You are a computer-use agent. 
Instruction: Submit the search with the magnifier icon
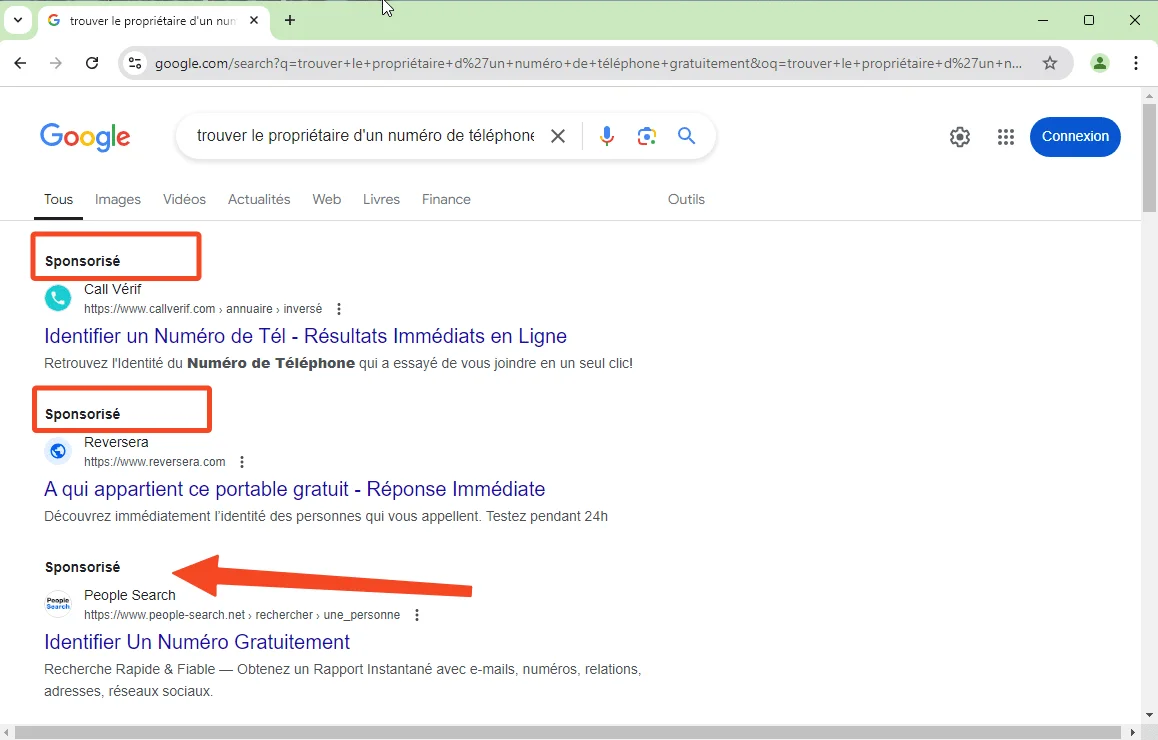pyautogui.click(x=687, y=136)
